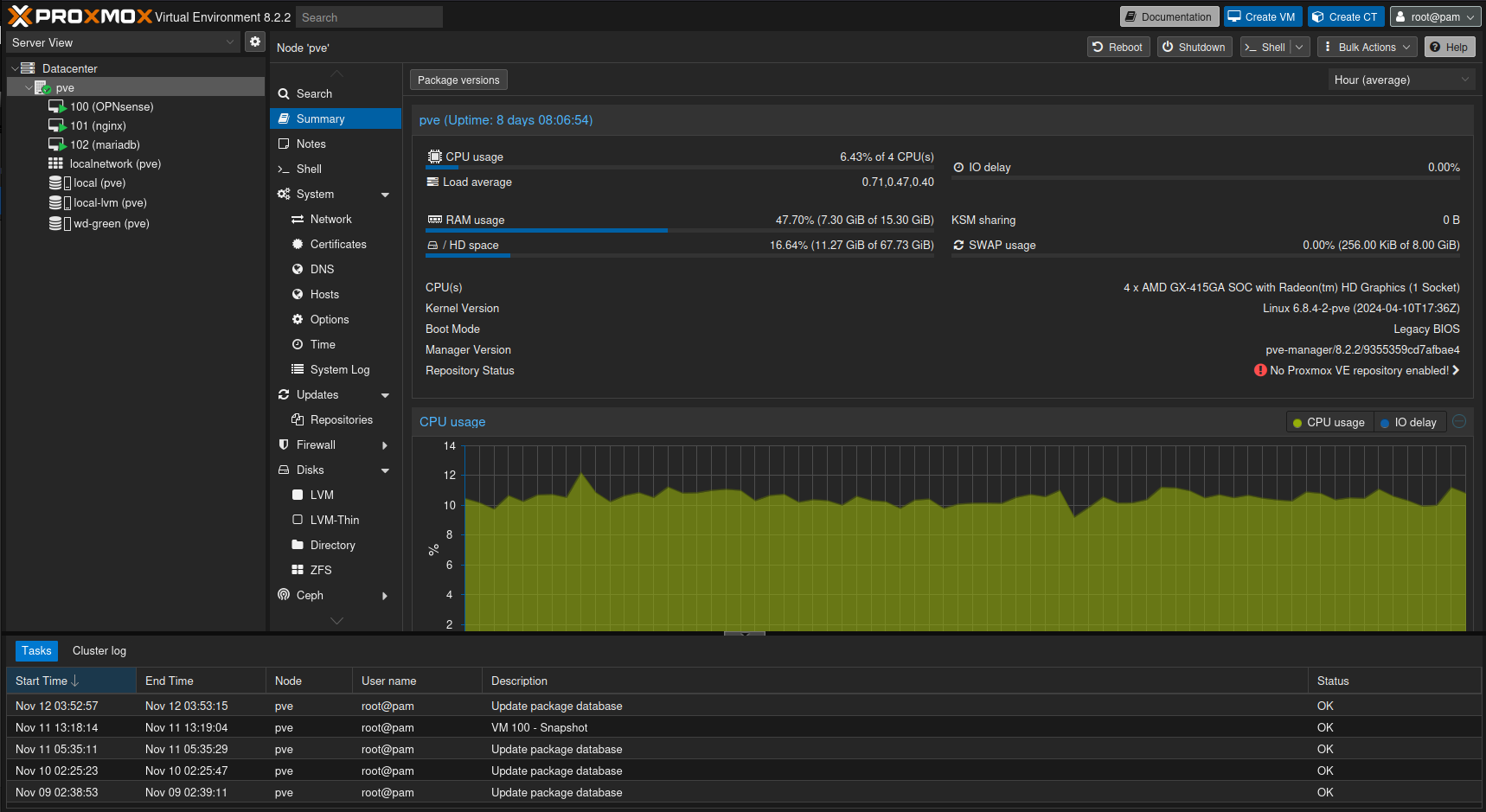Open Certificates settings
This screenshot has height=812, width=1486.
(336, 244)
